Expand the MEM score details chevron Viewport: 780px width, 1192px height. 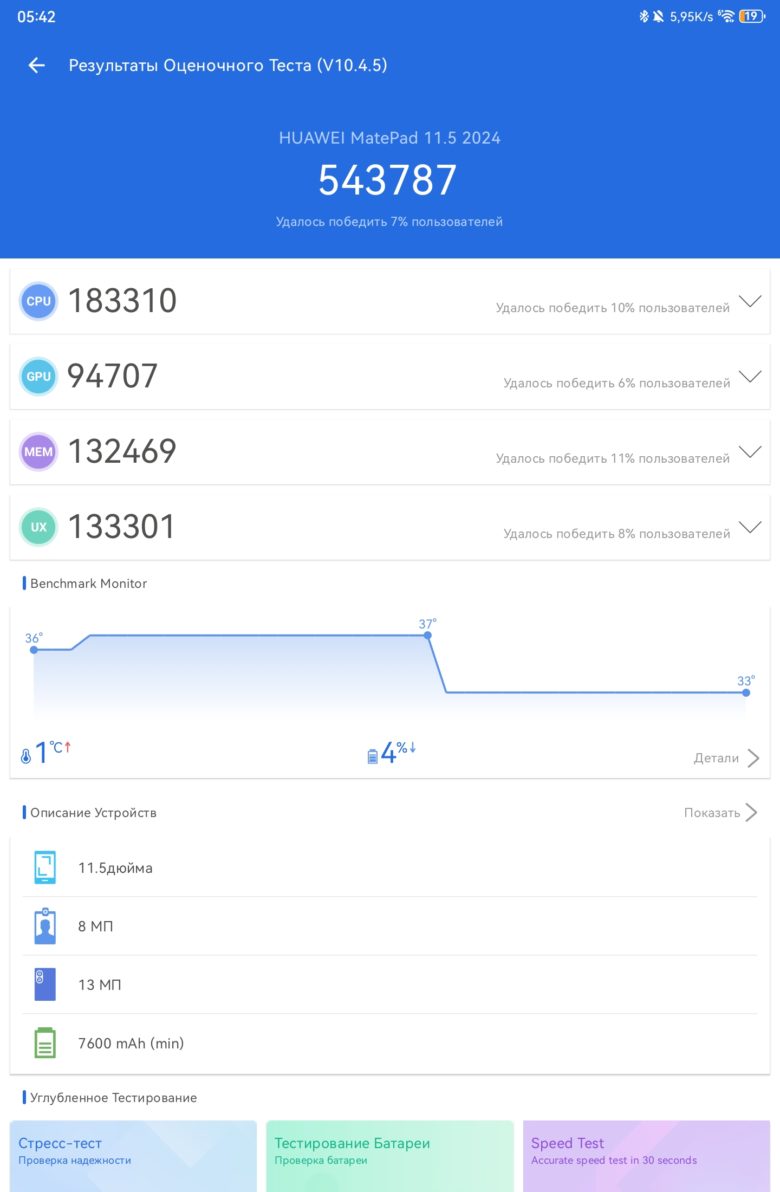pyautogui.click(x=750, y=452)
